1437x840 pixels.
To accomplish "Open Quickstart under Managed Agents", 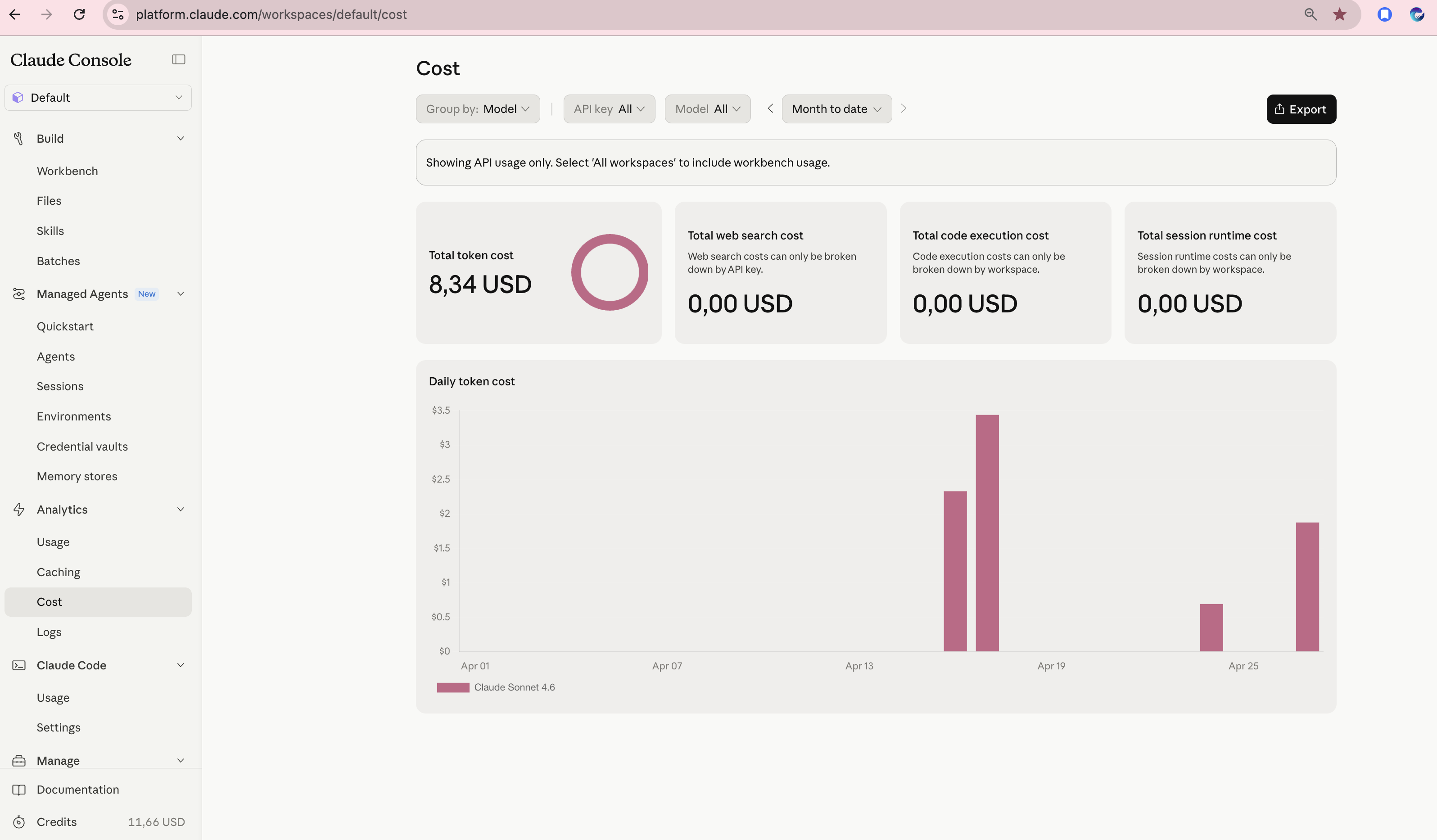I will 65,326.
